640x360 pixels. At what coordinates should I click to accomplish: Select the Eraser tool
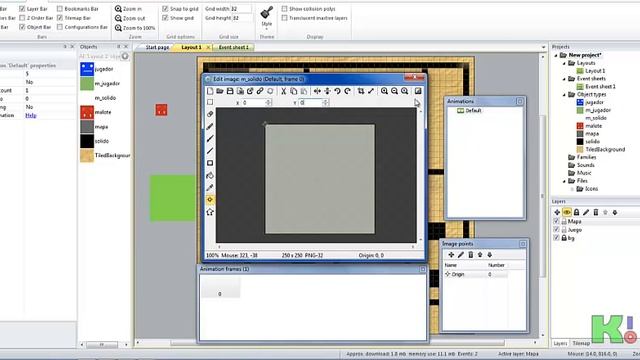(210, 114)
